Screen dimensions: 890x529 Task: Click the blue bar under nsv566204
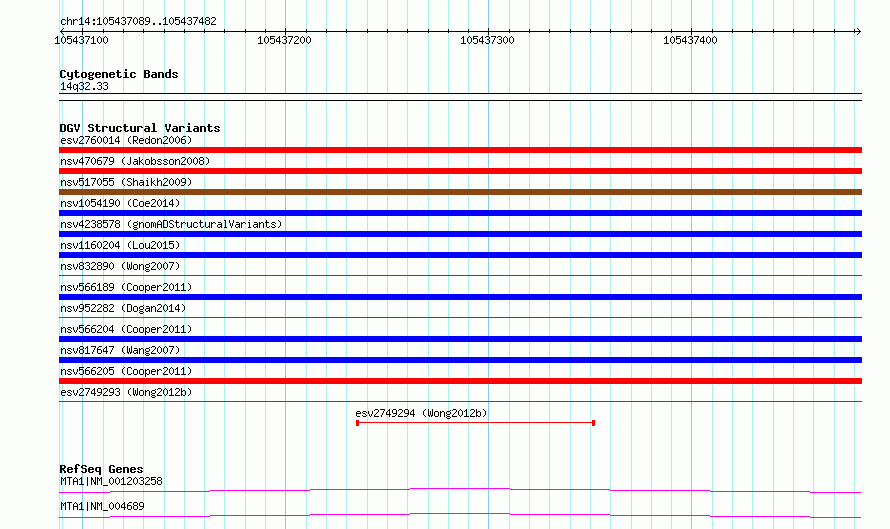click(460, 339)
